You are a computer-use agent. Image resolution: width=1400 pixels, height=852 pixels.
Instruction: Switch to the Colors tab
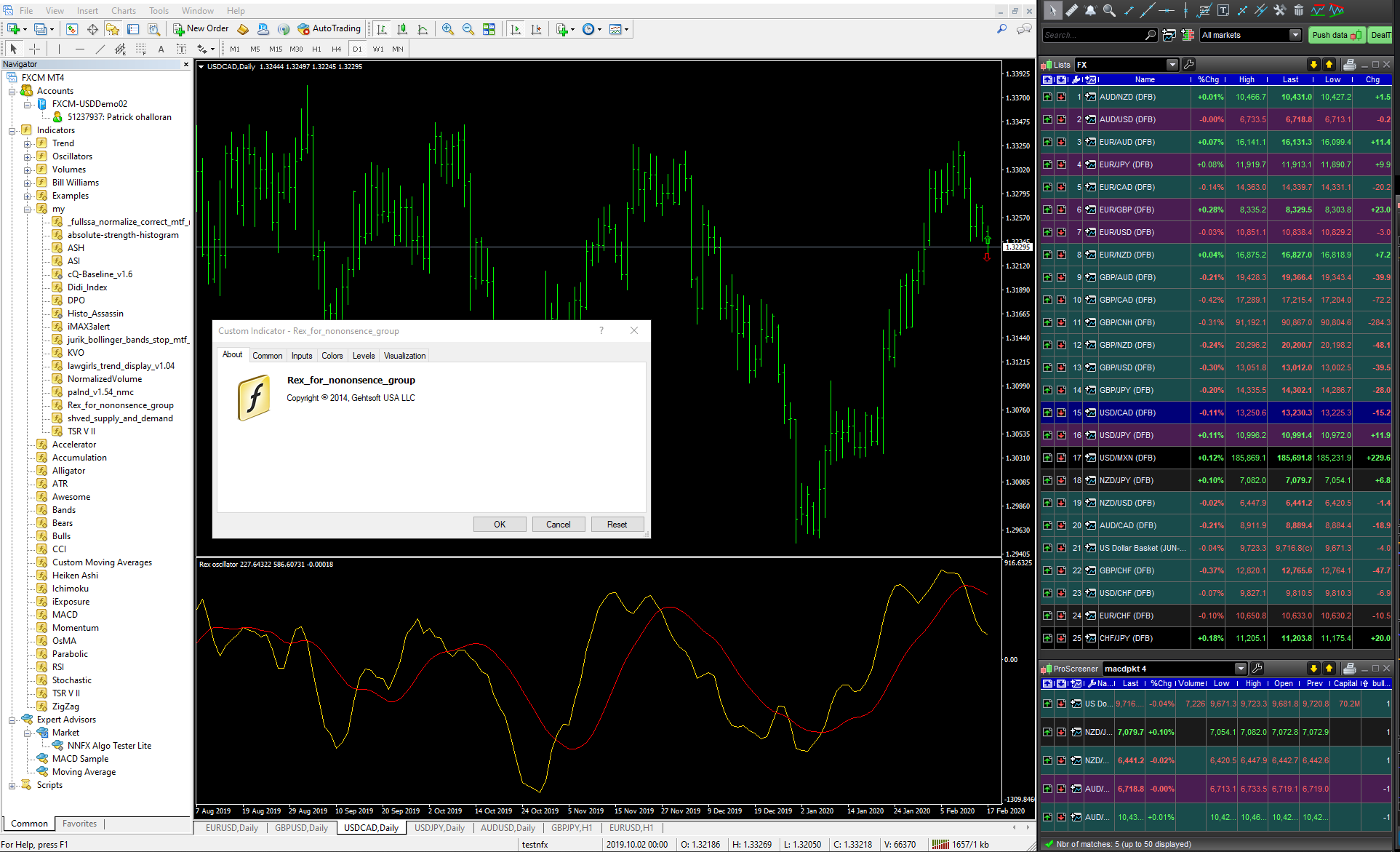tap(332, 356)
